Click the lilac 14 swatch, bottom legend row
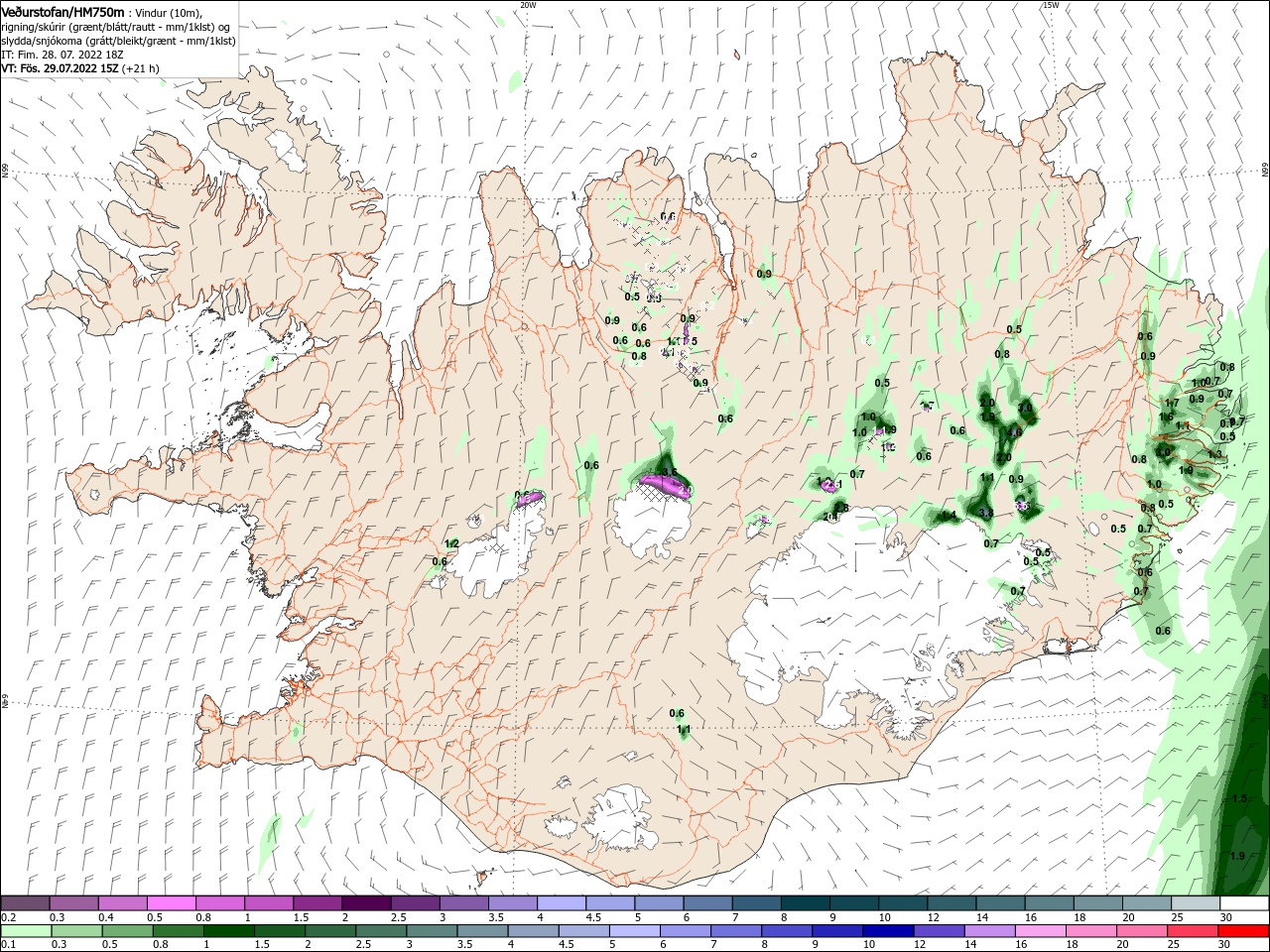Image resolution: width=1270 pixels, height=952 pixels. (989, 931)
